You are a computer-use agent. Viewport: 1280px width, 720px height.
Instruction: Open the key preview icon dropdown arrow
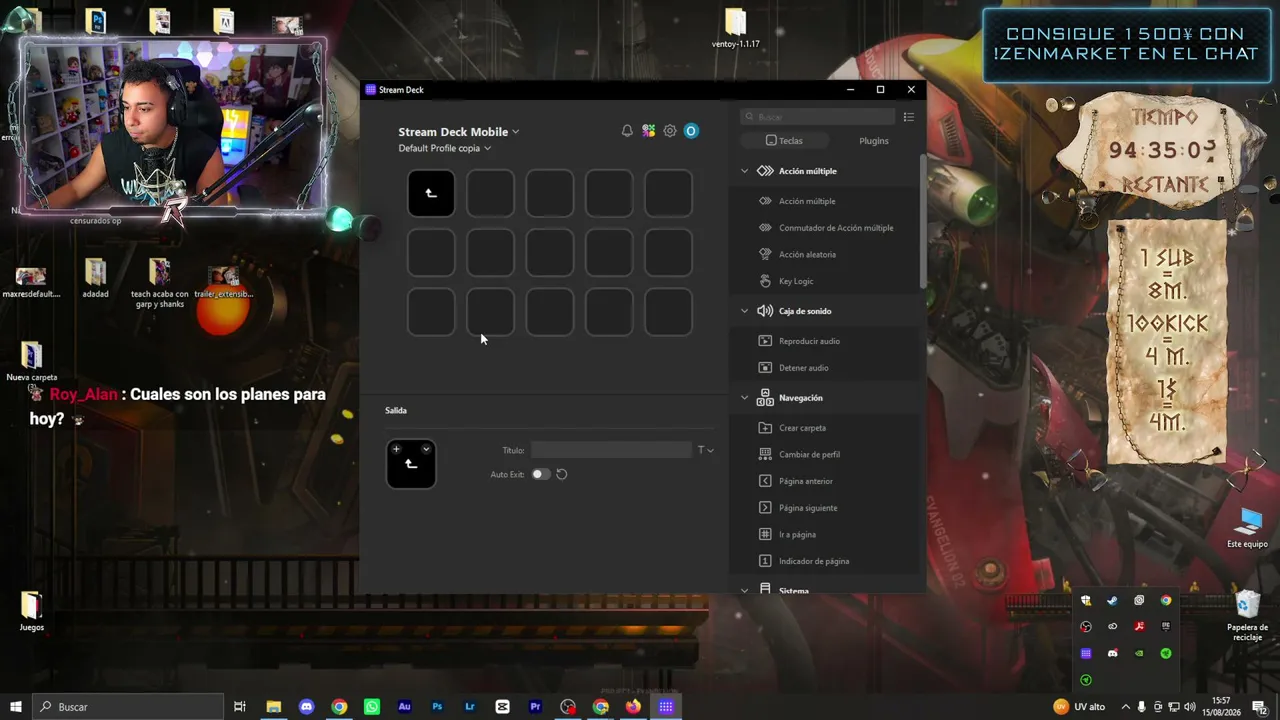pos(426,449)
